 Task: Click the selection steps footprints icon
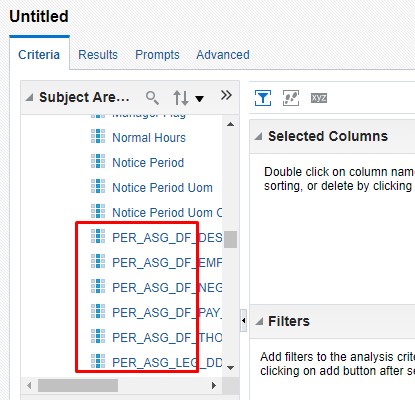click(291, 98)
